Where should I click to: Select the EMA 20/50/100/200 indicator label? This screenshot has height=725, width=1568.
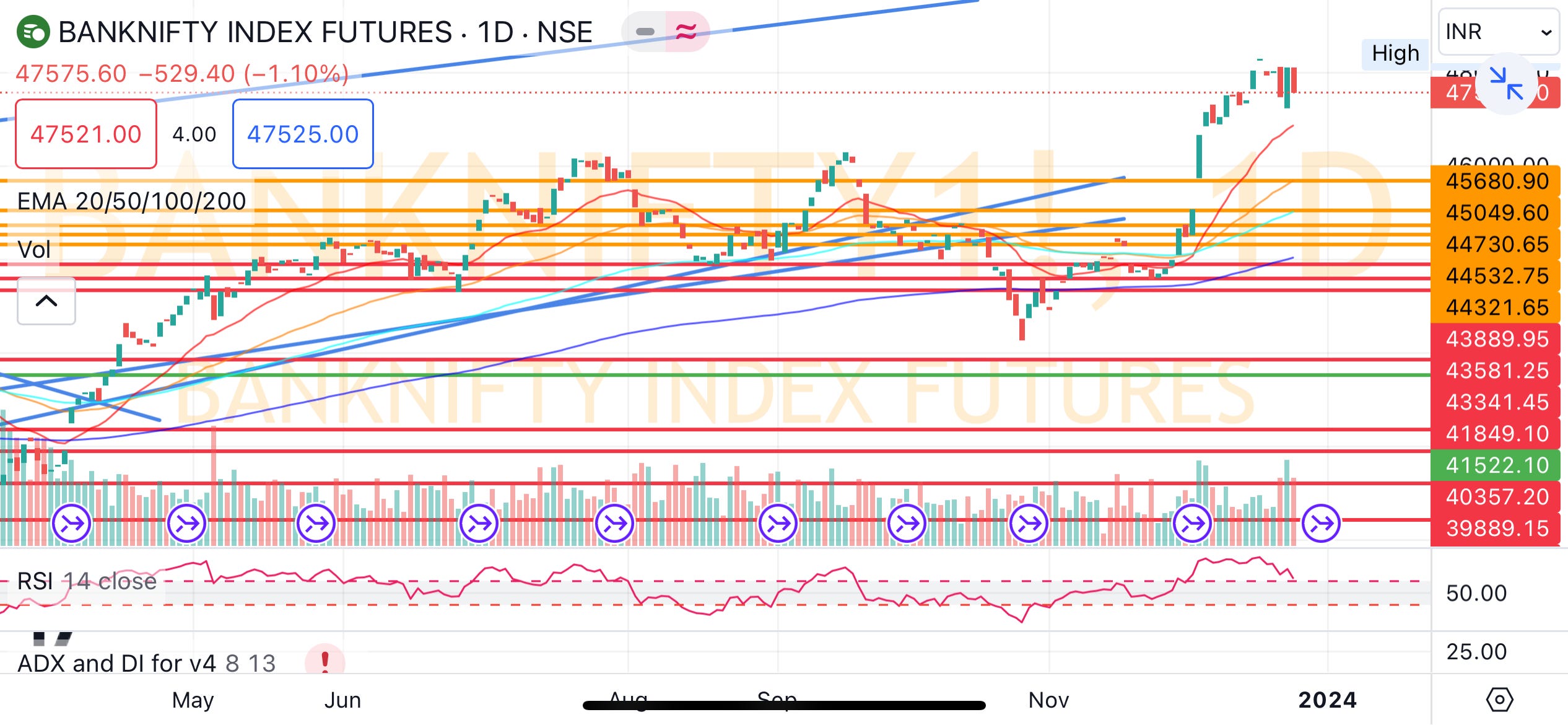point(131,201)
